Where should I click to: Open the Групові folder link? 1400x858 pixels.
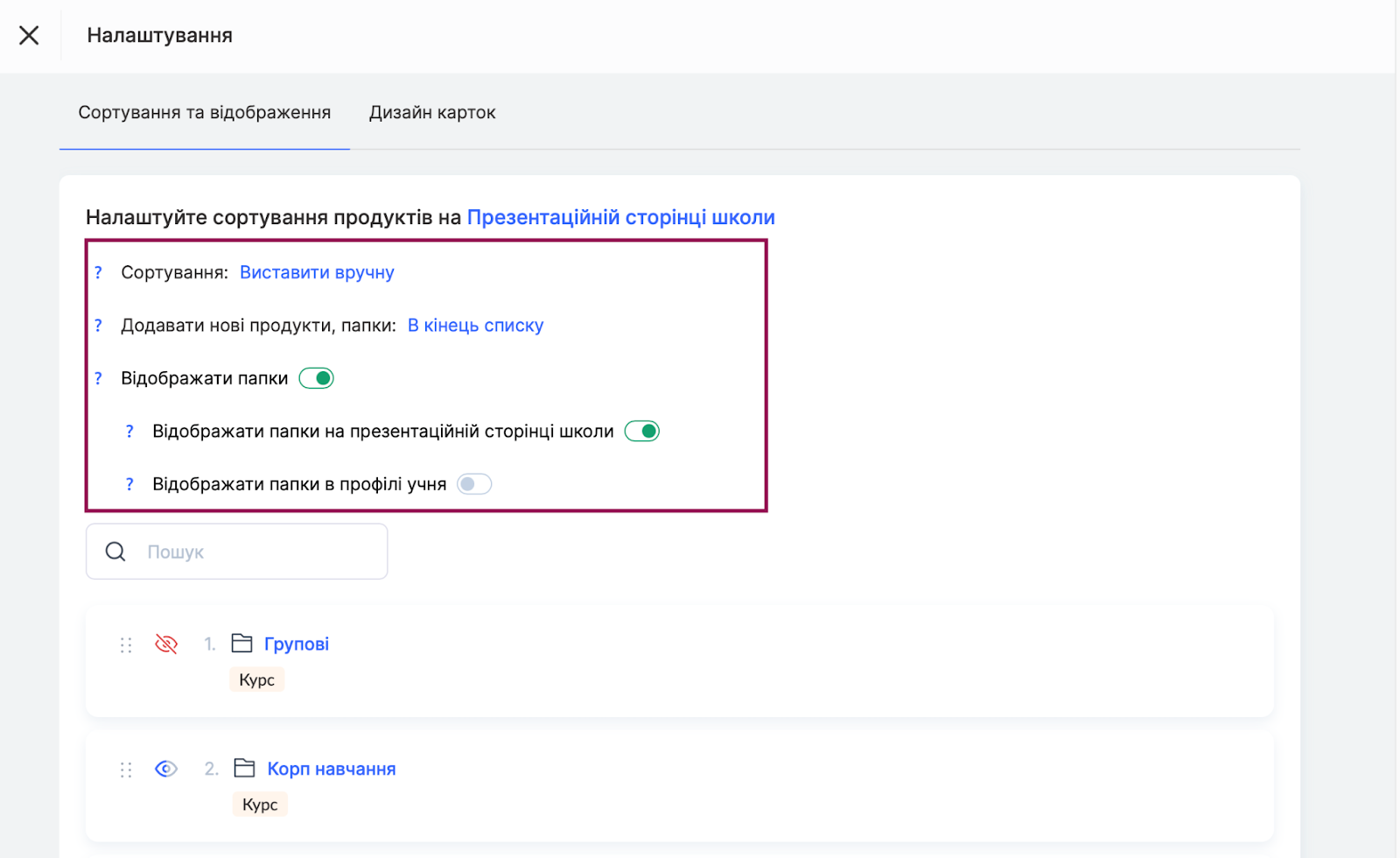pos(296,644)
